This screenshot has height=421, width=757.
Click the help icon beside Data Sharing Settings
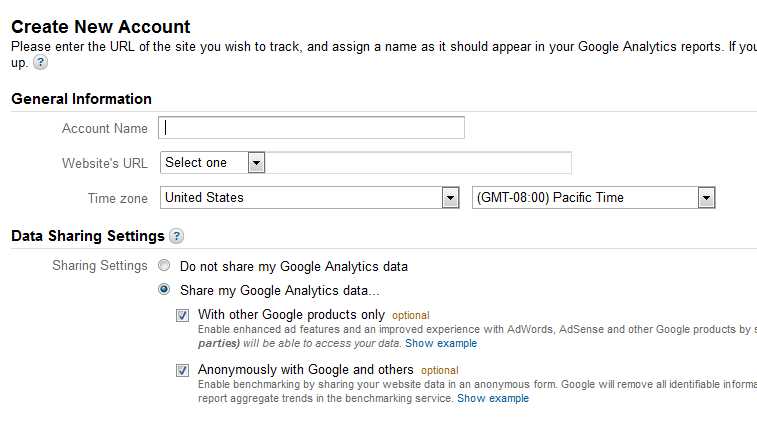[x=177, y=236]
